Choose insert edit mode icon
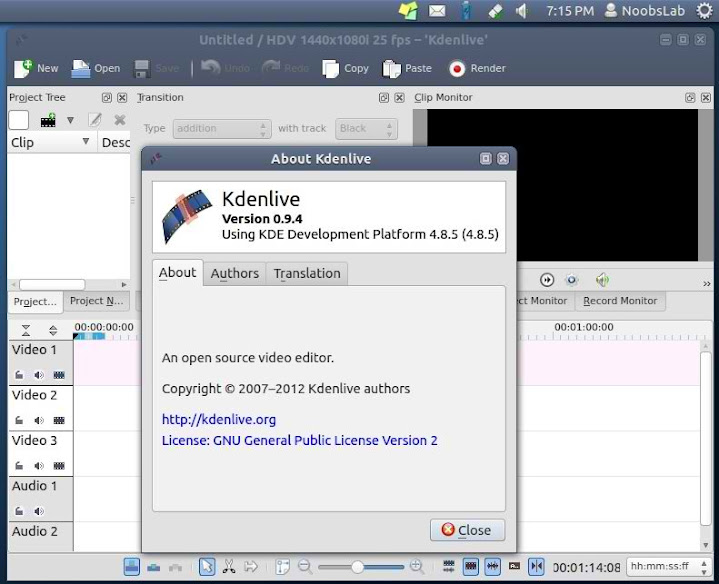 tap(176, 568)
